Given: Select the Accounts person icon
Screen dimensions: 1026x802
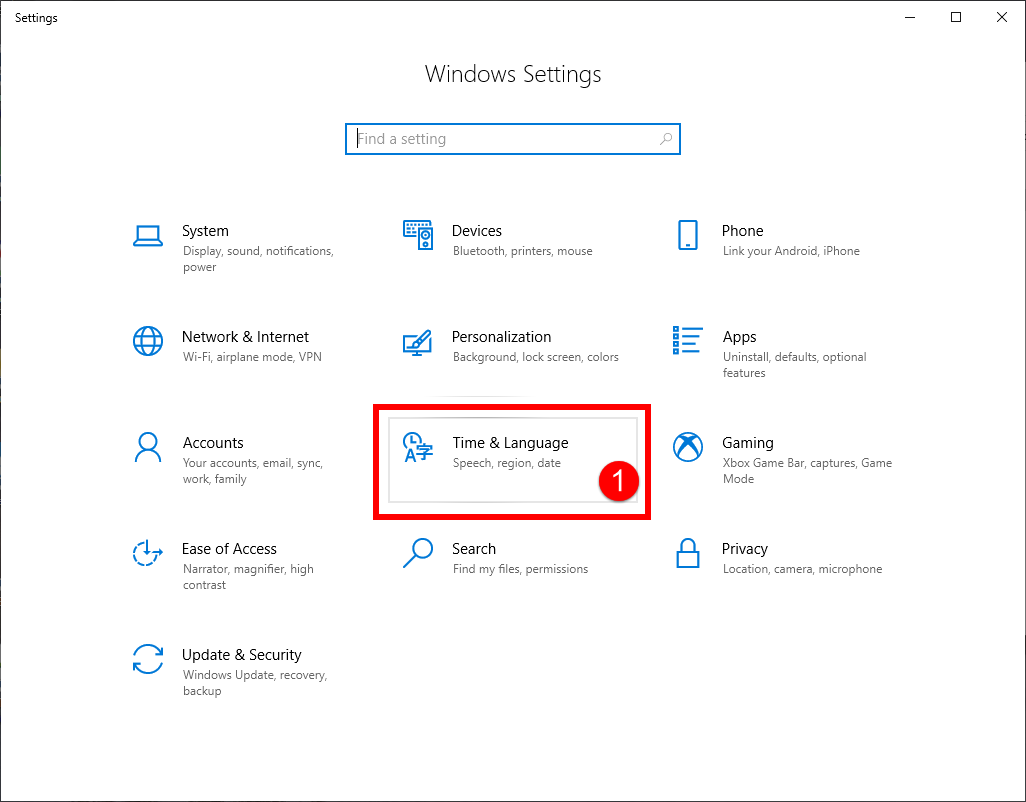Looking at the screenshot, I should click(x=148, y=447).
